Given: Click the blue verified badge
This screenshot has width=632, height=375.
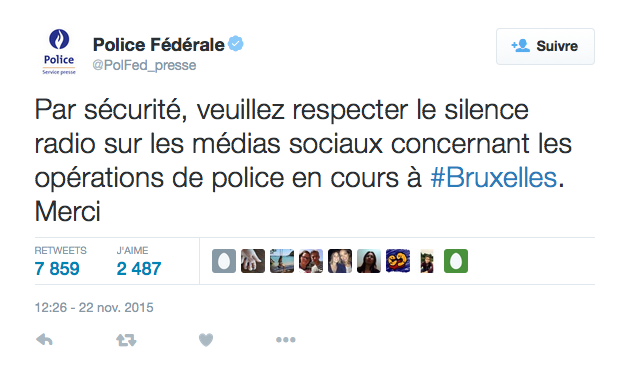Looking at the screenshot, I should pyautogui.click(x=236, y=44).
